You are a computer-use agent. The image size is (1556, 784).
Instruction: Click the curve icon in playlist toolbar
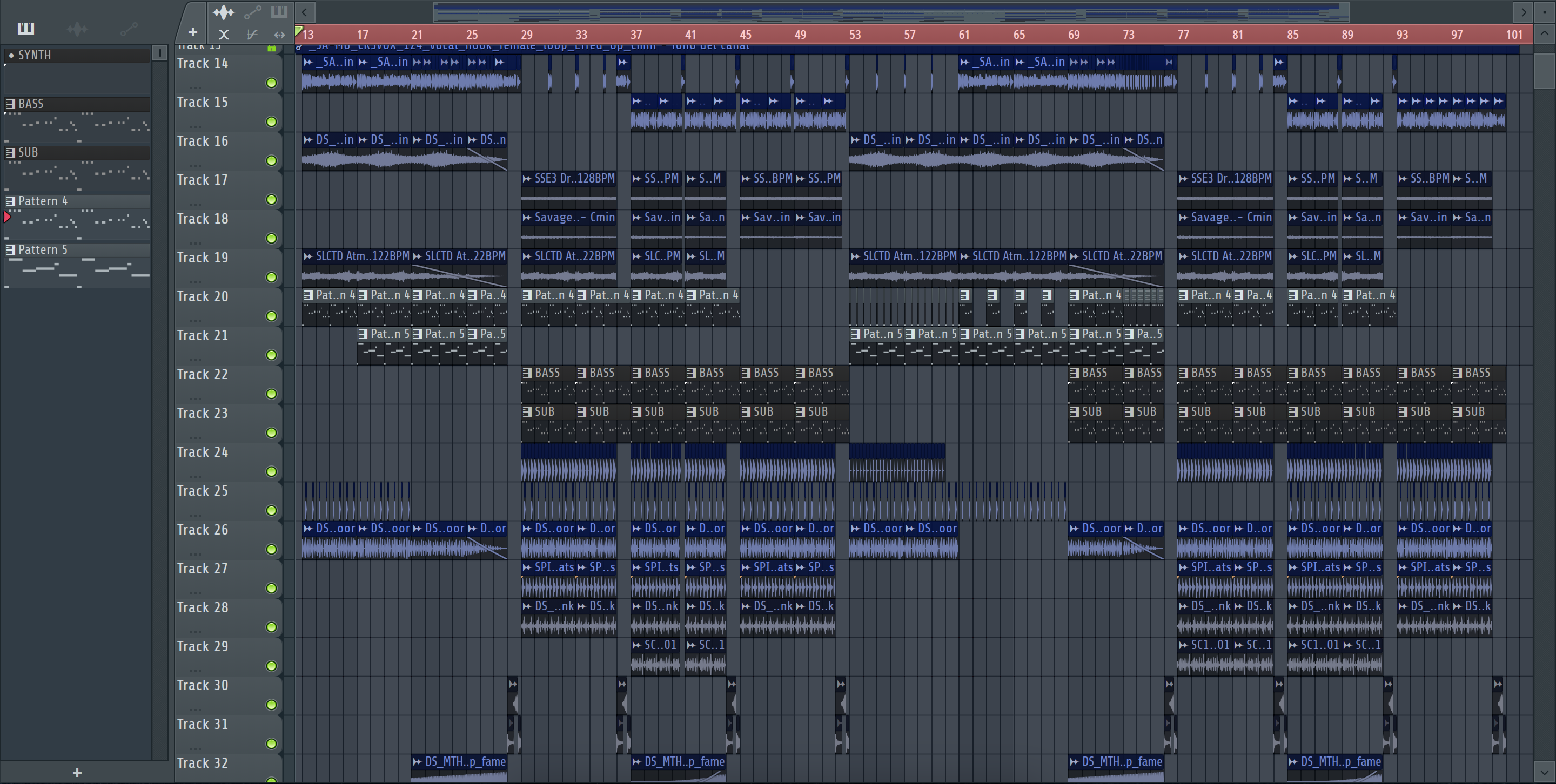(252, 35)
